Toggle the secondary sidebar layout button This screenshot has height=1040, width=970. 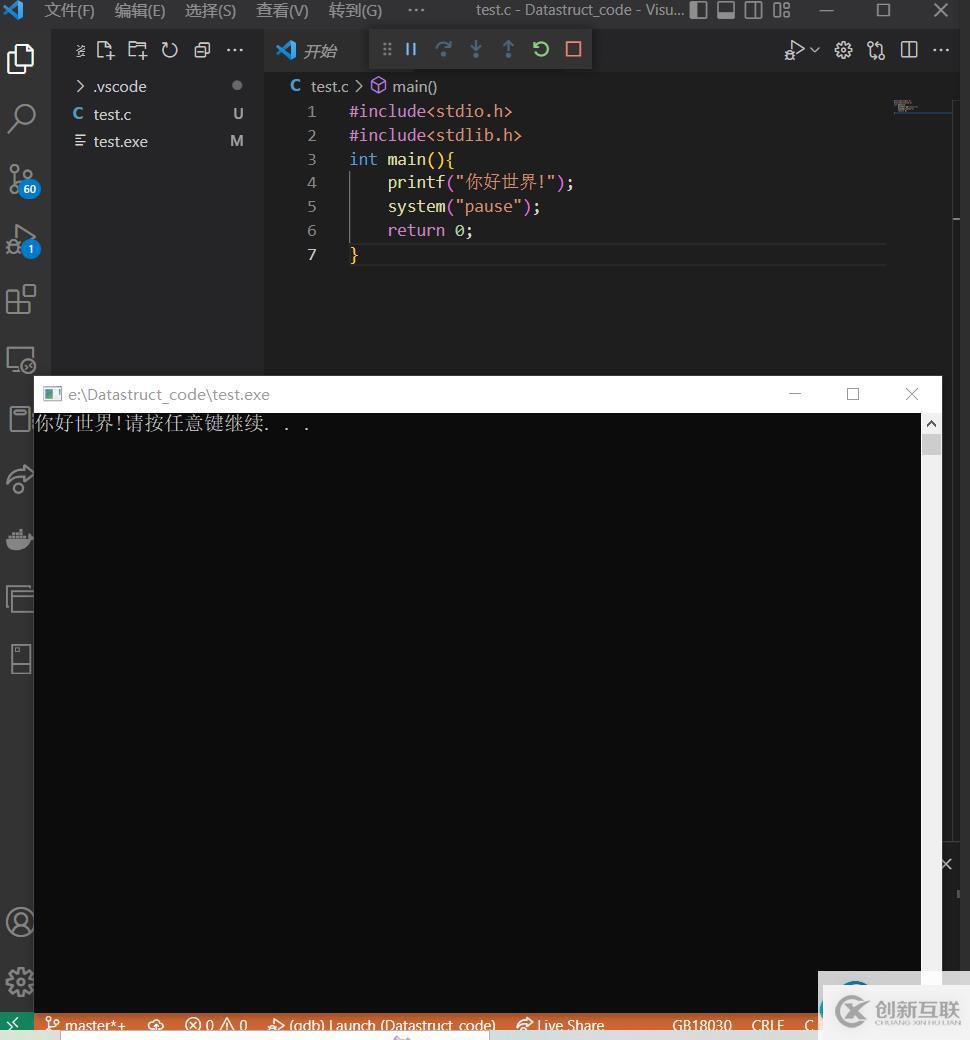pos(753,10)
